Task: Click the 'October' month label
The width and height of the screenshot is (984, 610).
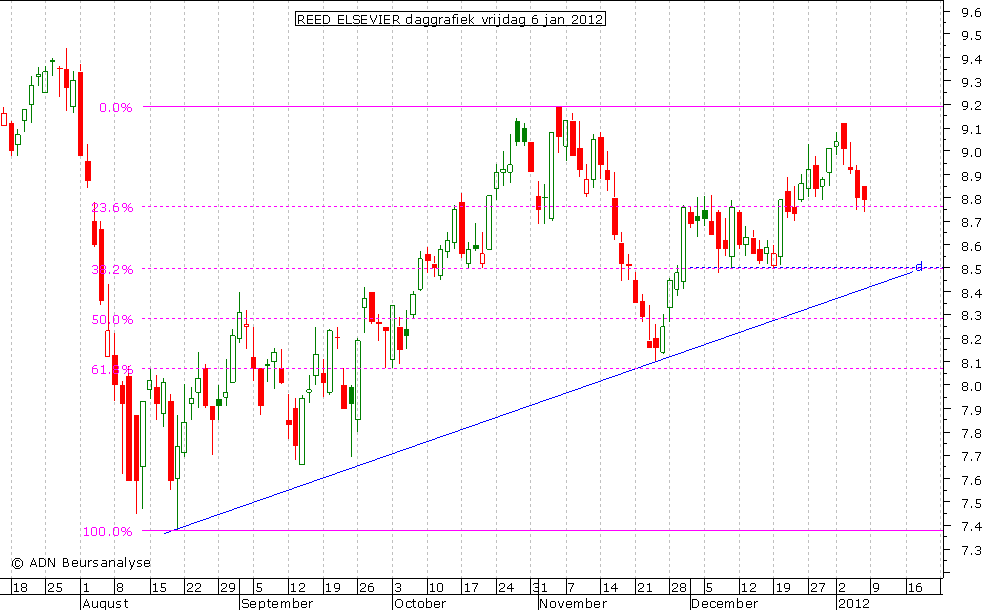Action: (420, 603)
